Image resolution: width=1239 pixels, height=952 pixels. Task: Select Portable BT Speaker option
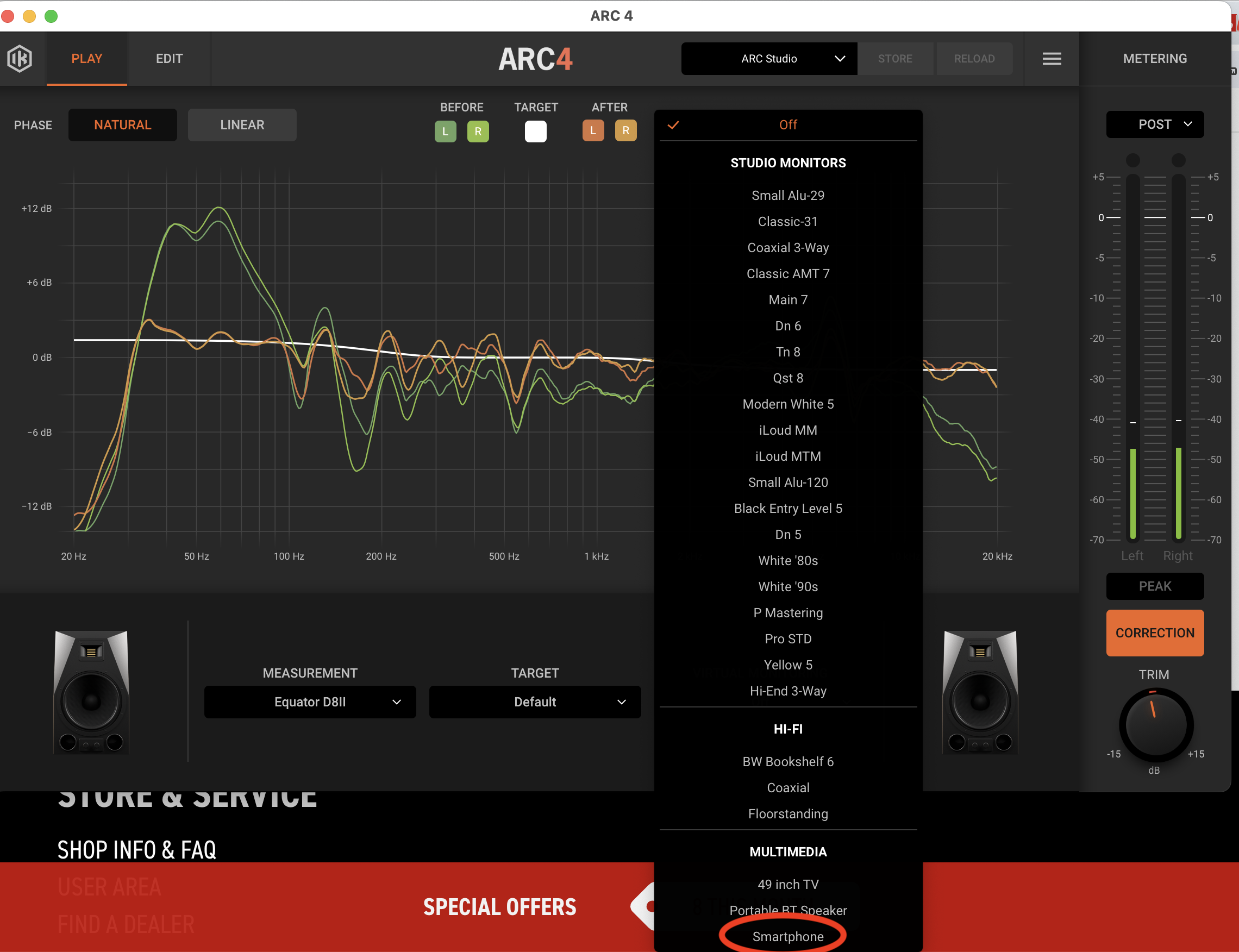(788, 911)
